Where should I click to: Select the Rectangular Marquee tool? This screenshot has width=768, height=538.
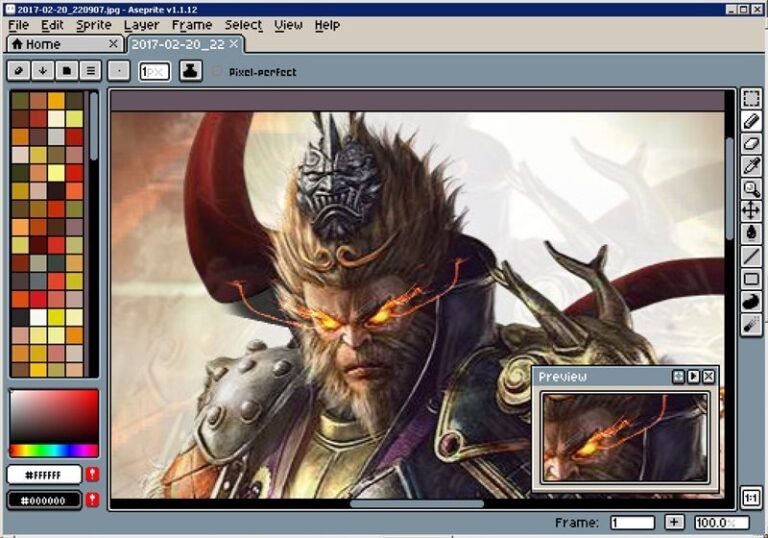tap(751, 98)
